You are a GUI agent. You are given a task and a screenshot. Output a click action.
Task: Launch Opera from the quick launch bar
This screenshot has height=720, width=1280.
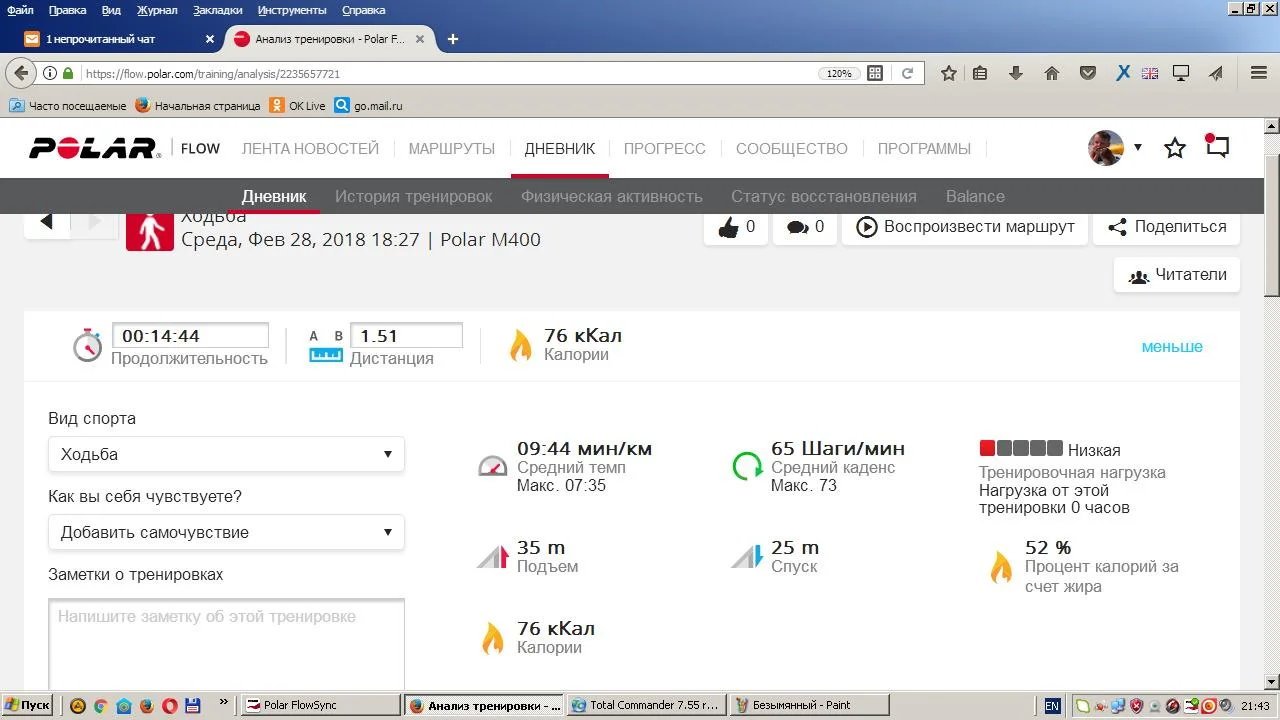click(x=169, y=705)
